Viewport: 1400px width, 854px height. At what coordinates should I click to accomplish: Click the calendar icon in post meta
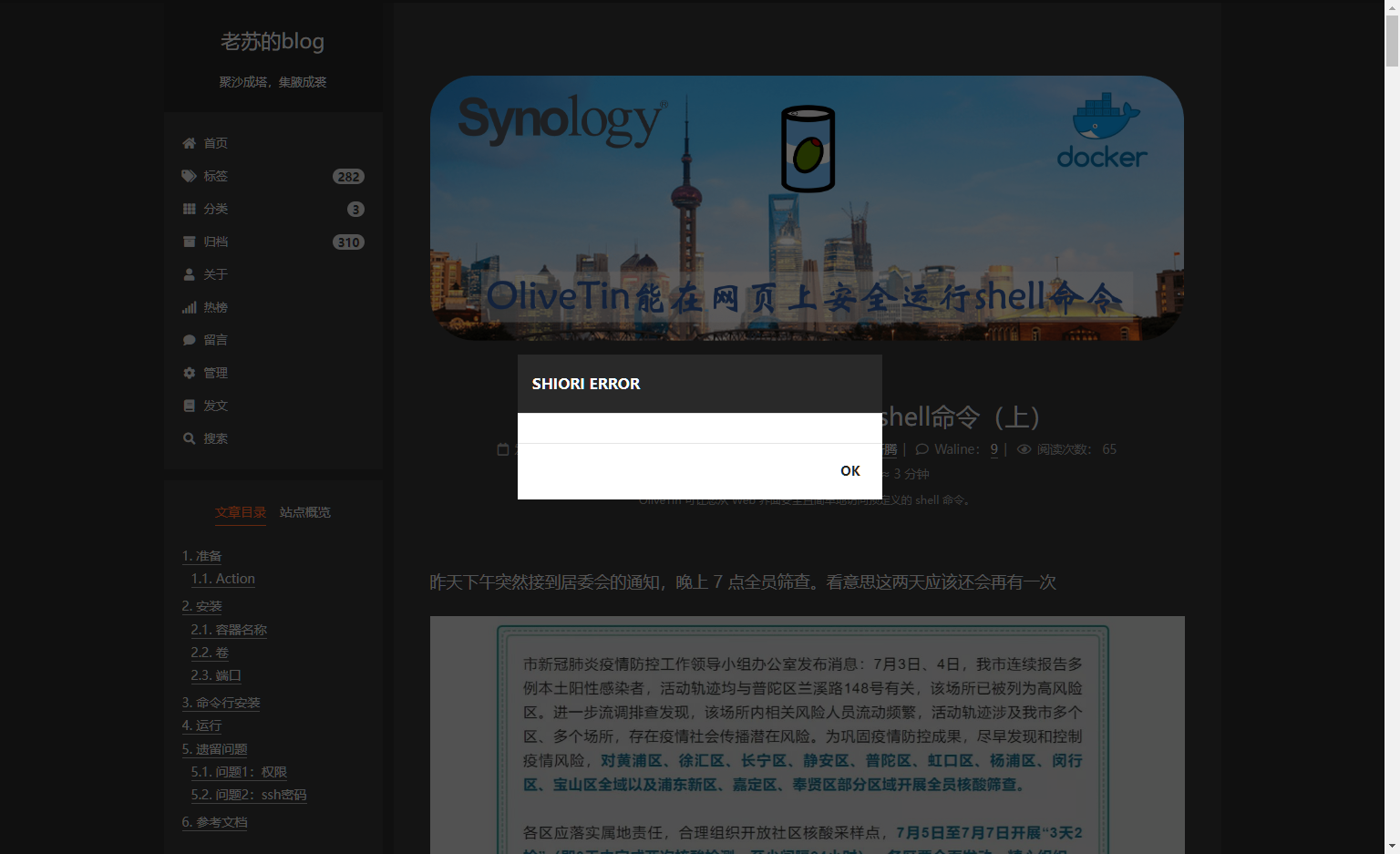(x=502, y=449)
